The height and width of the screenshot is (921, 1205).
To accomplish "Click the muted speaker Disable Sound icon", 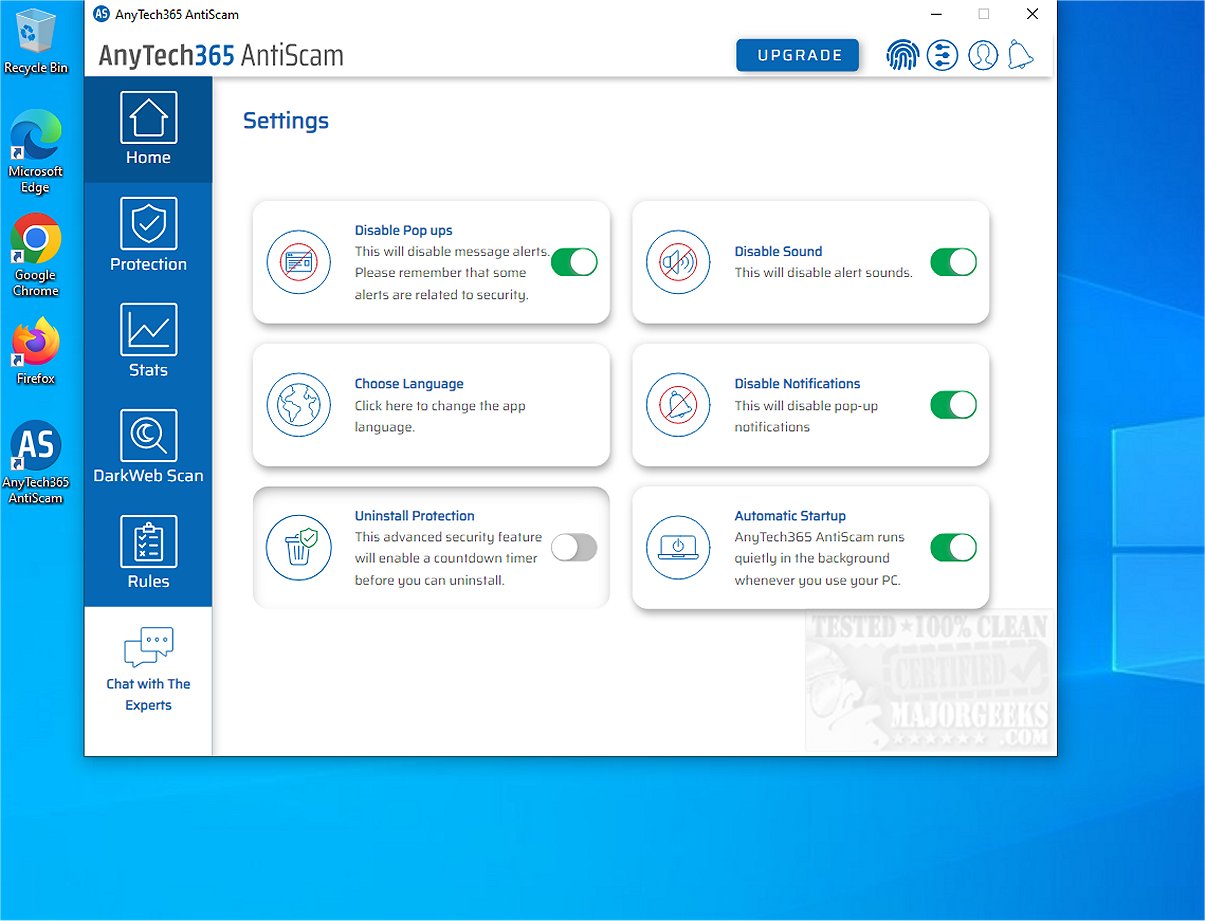I will tap(678, 262).
